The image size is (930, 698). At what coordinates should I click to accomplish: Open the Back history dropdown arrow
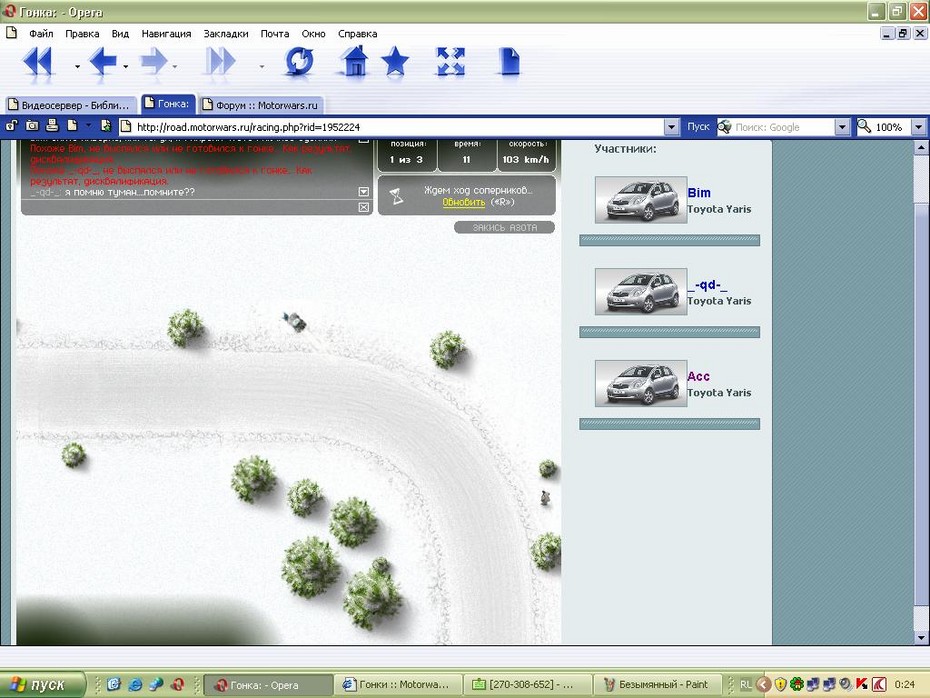pos(125,66)
